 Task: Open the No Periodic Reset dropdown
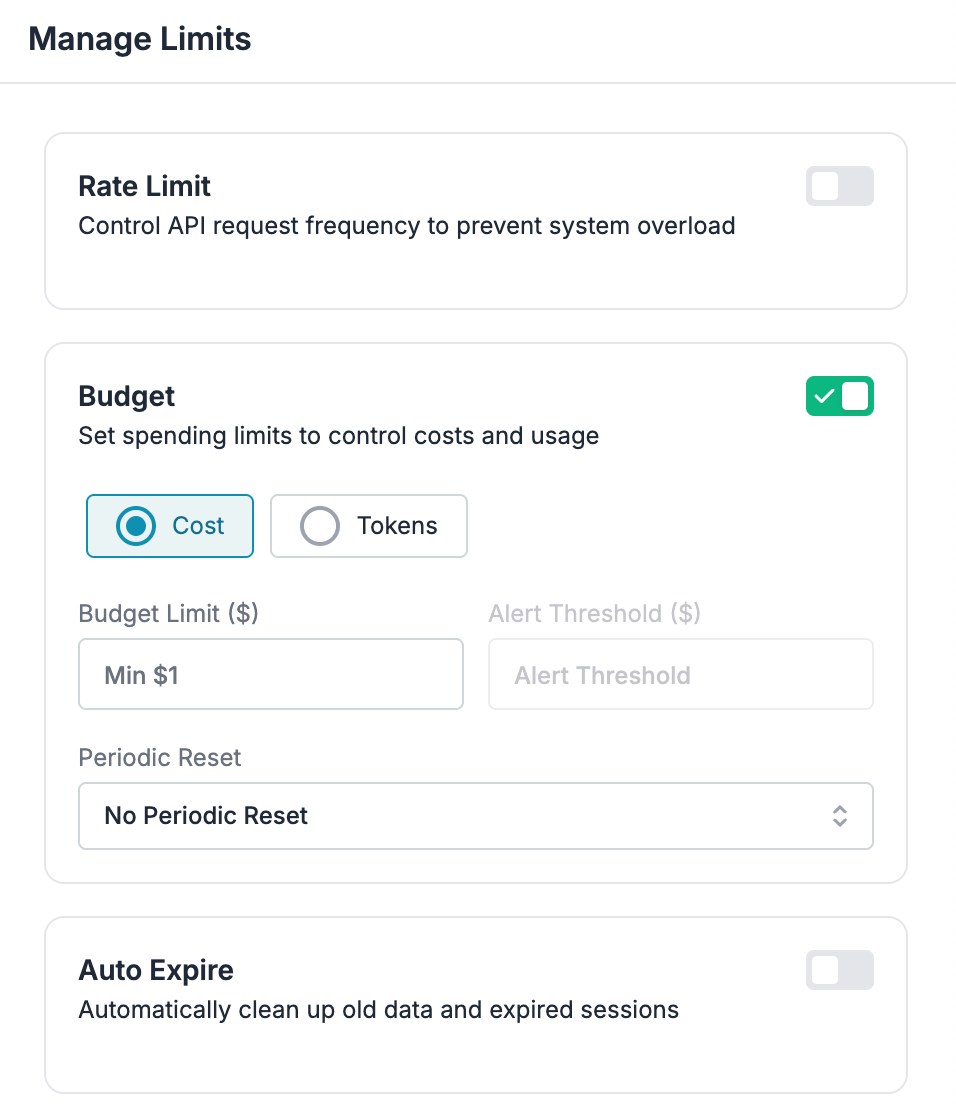[475, 816]
